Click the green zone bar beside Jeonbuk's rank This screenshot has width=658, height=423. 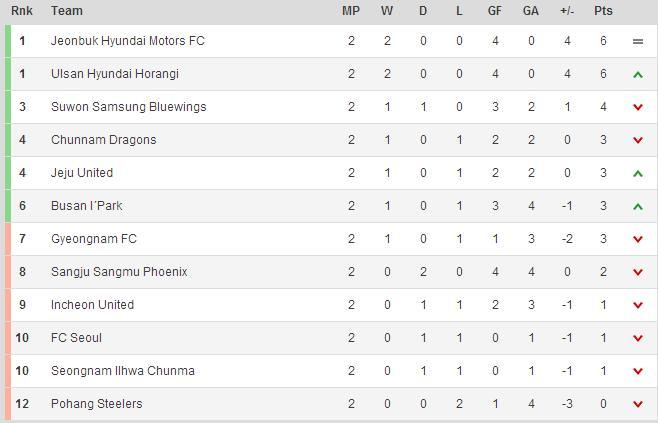(8, 41)
